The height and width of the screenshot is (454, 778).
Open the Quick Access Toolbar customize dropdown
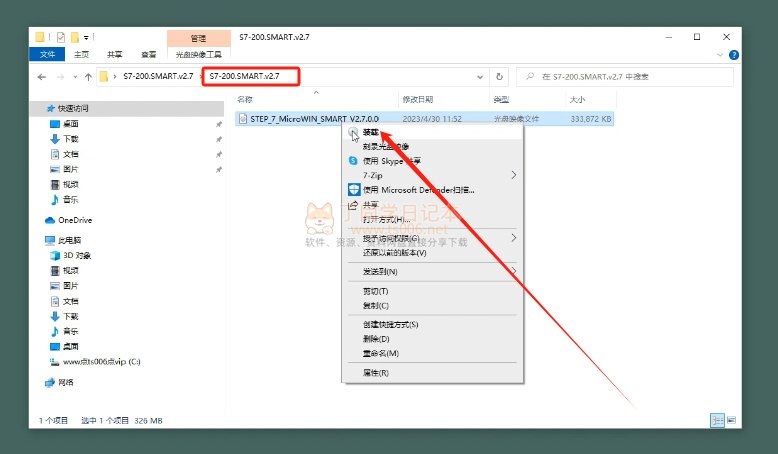tap(86, 37)
